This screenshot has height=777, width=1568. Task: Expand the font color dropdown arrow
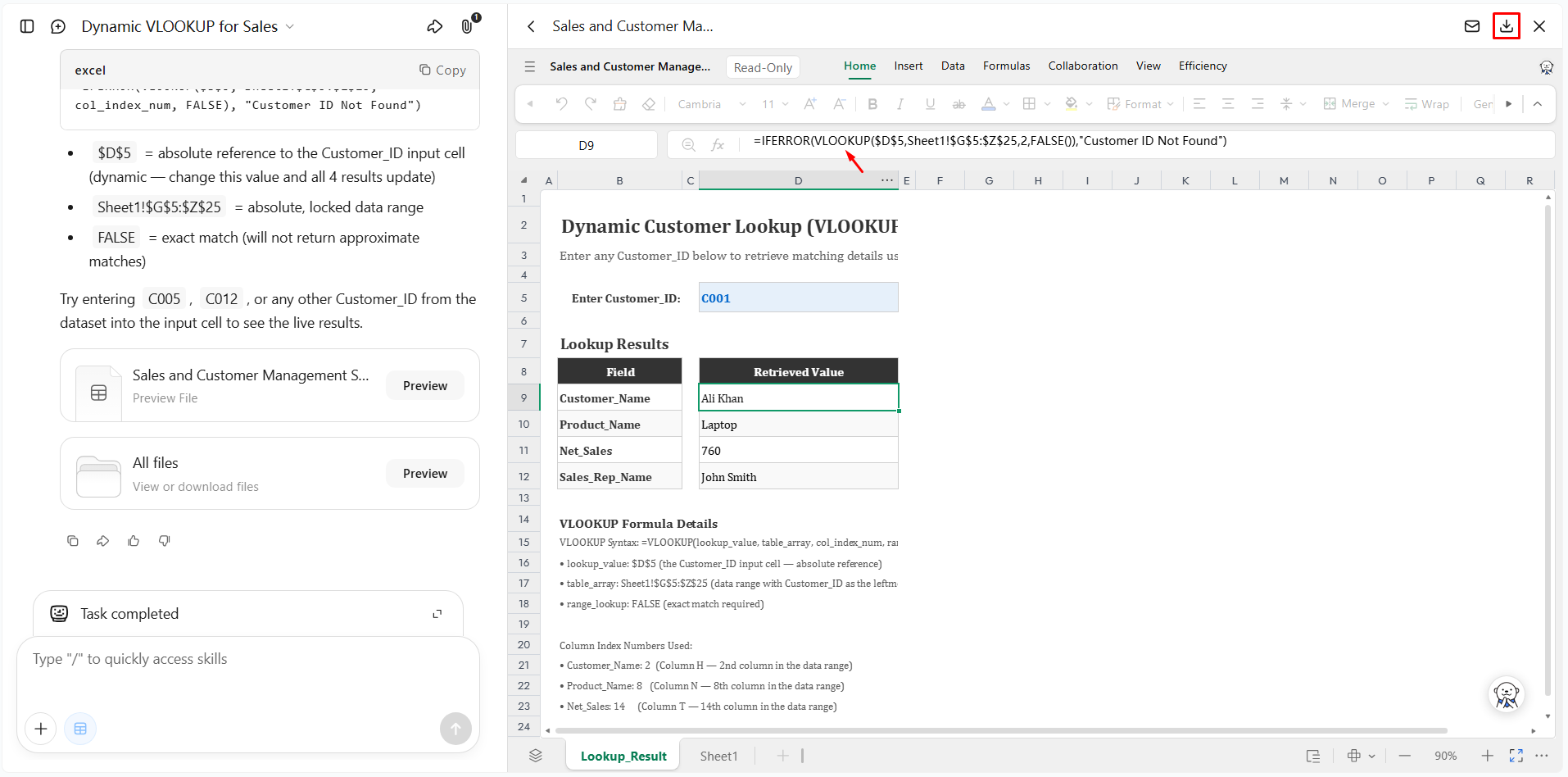pyautogui.click(x=1006, y=104)
